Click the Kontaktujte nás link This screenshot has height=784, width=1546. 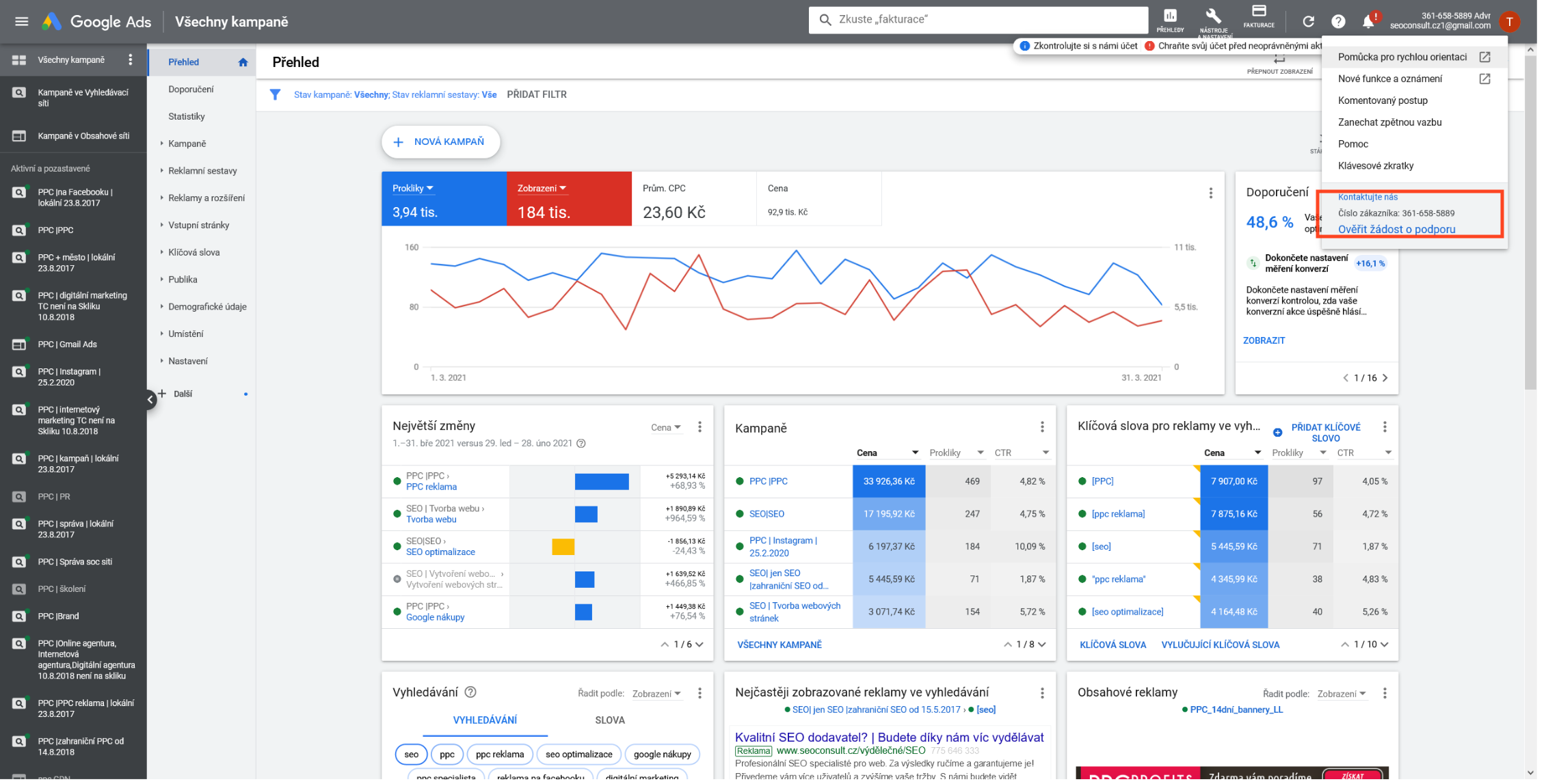[x=1376, y=198]
